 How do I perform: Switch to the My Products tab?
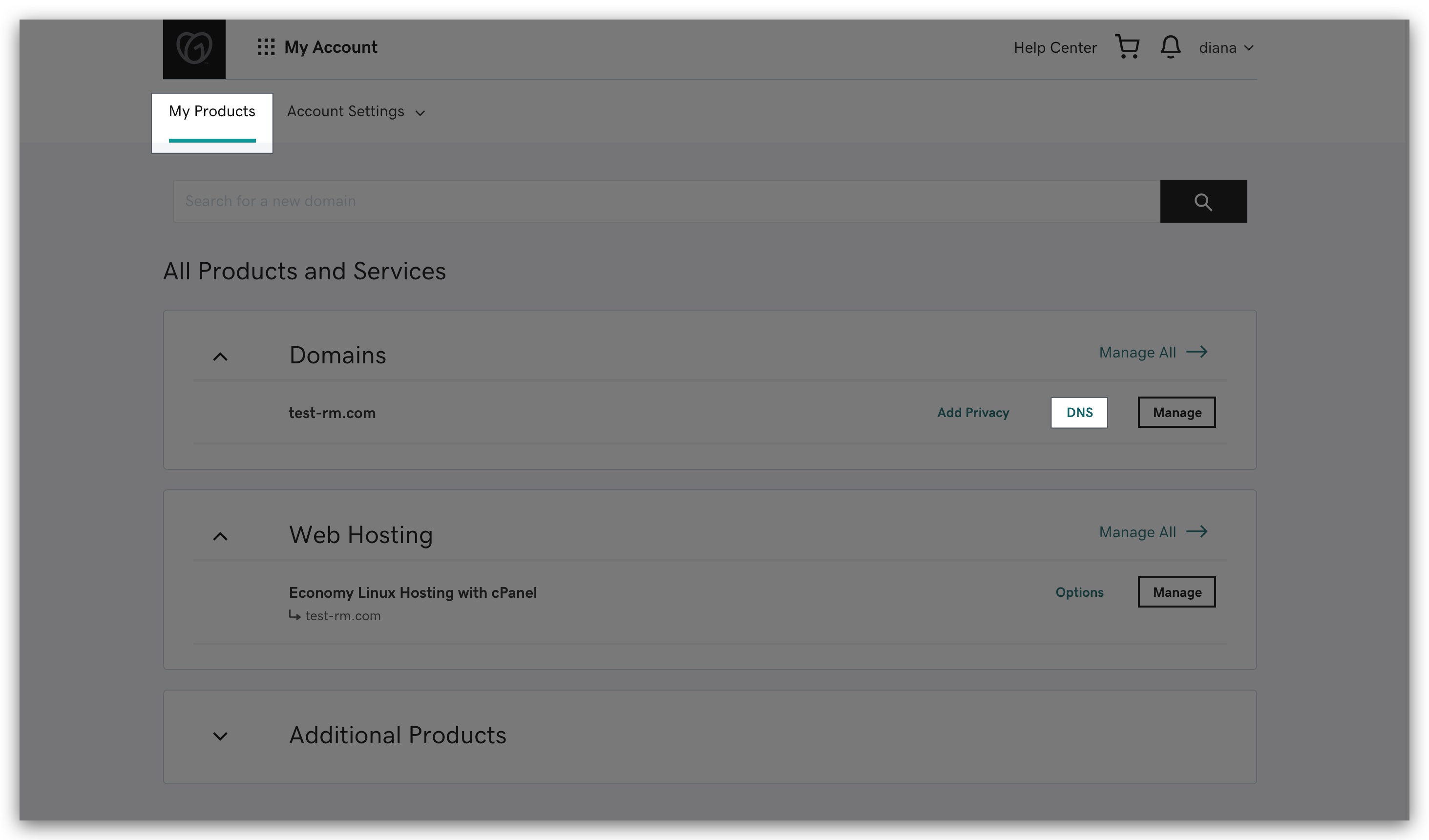coord(212,112)
